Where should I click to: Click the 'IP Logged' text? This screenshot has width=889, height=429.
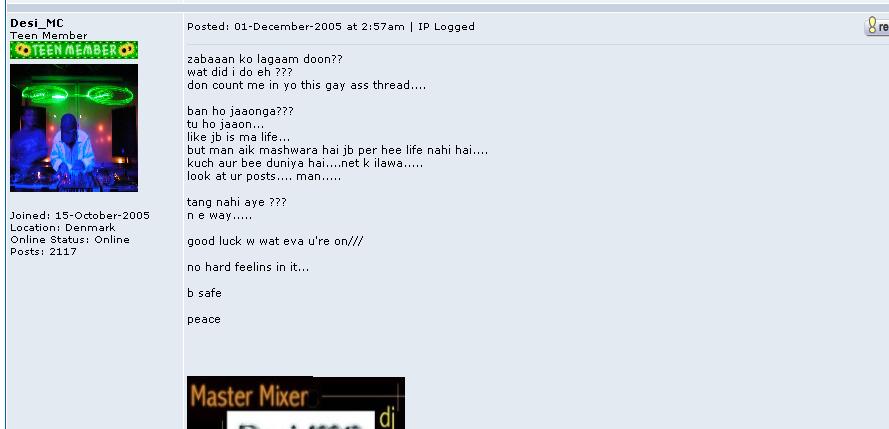tap(446, 26)
